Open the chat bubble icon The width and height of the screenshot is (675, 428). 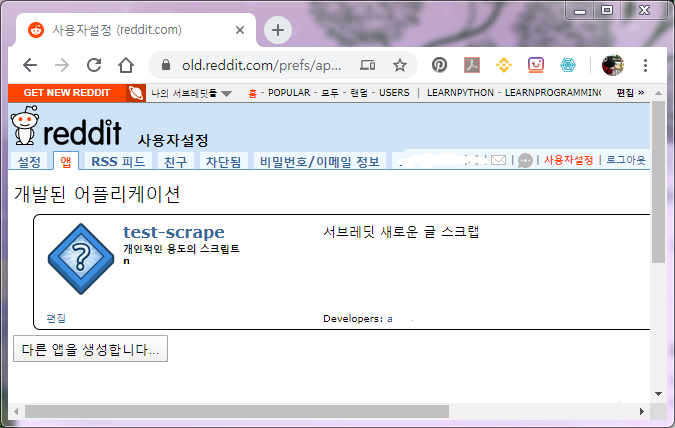[x=525, y=161]
